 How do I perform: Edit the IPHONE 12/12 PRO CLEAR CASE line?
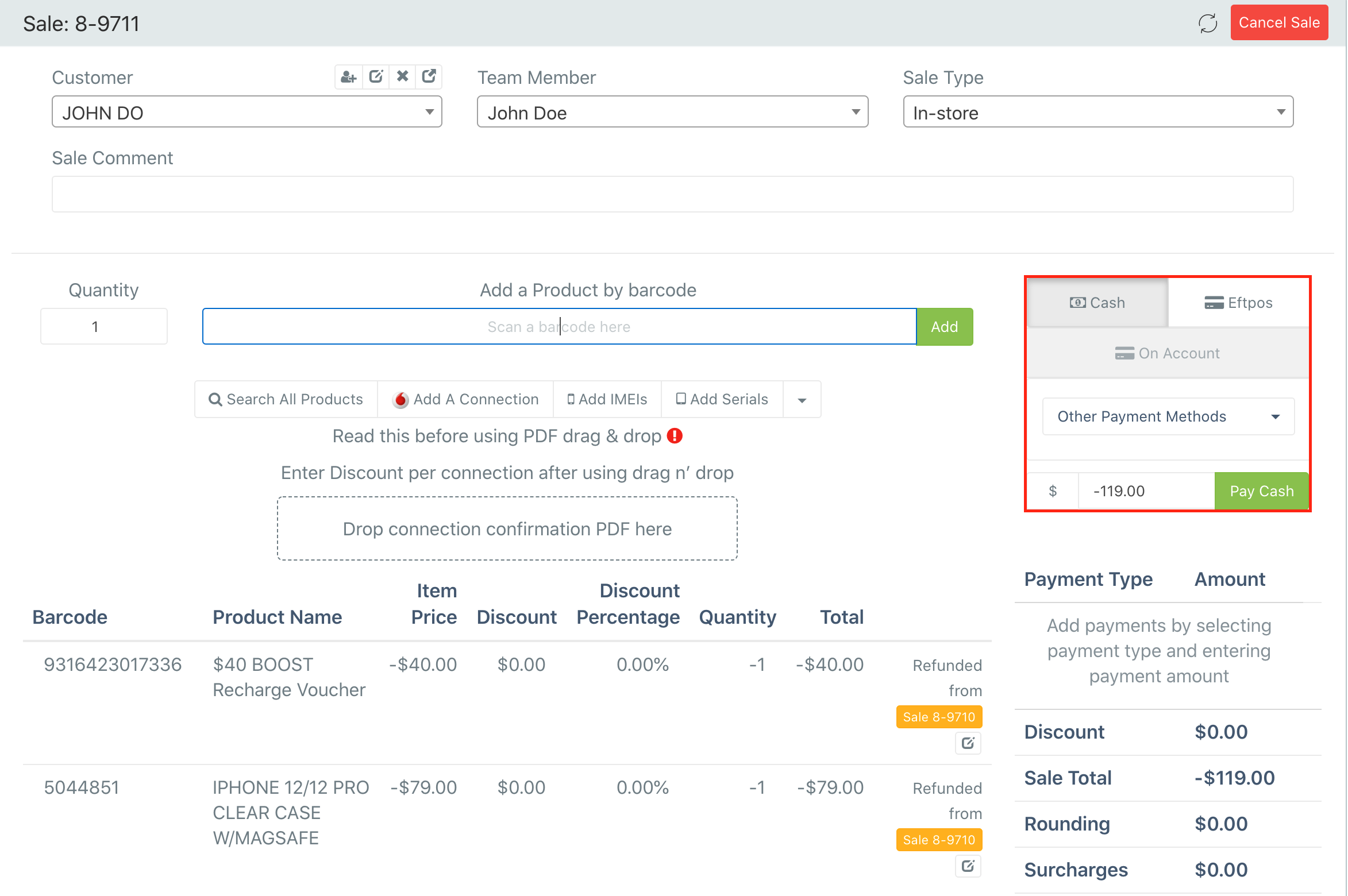tap(968, 866)
